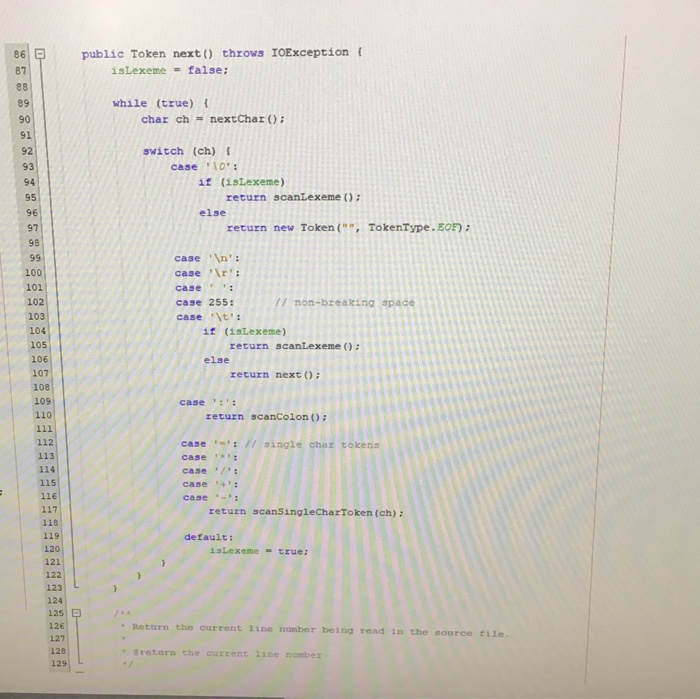Click the case '\n': label
Viewport: 700px width, 699px height.
pos(207,258)
